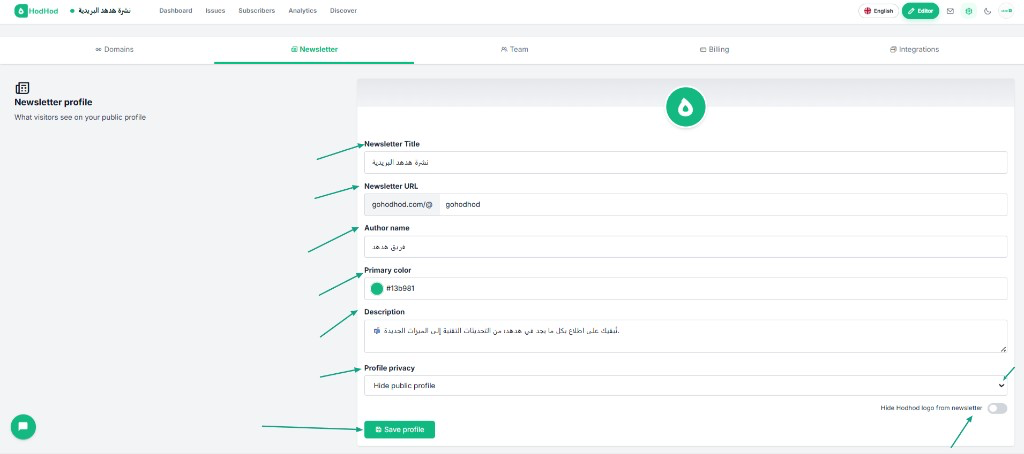Open Analytics page
Image resolution: width=1024 pixels, height=454 pixels.
click(302, 11)
